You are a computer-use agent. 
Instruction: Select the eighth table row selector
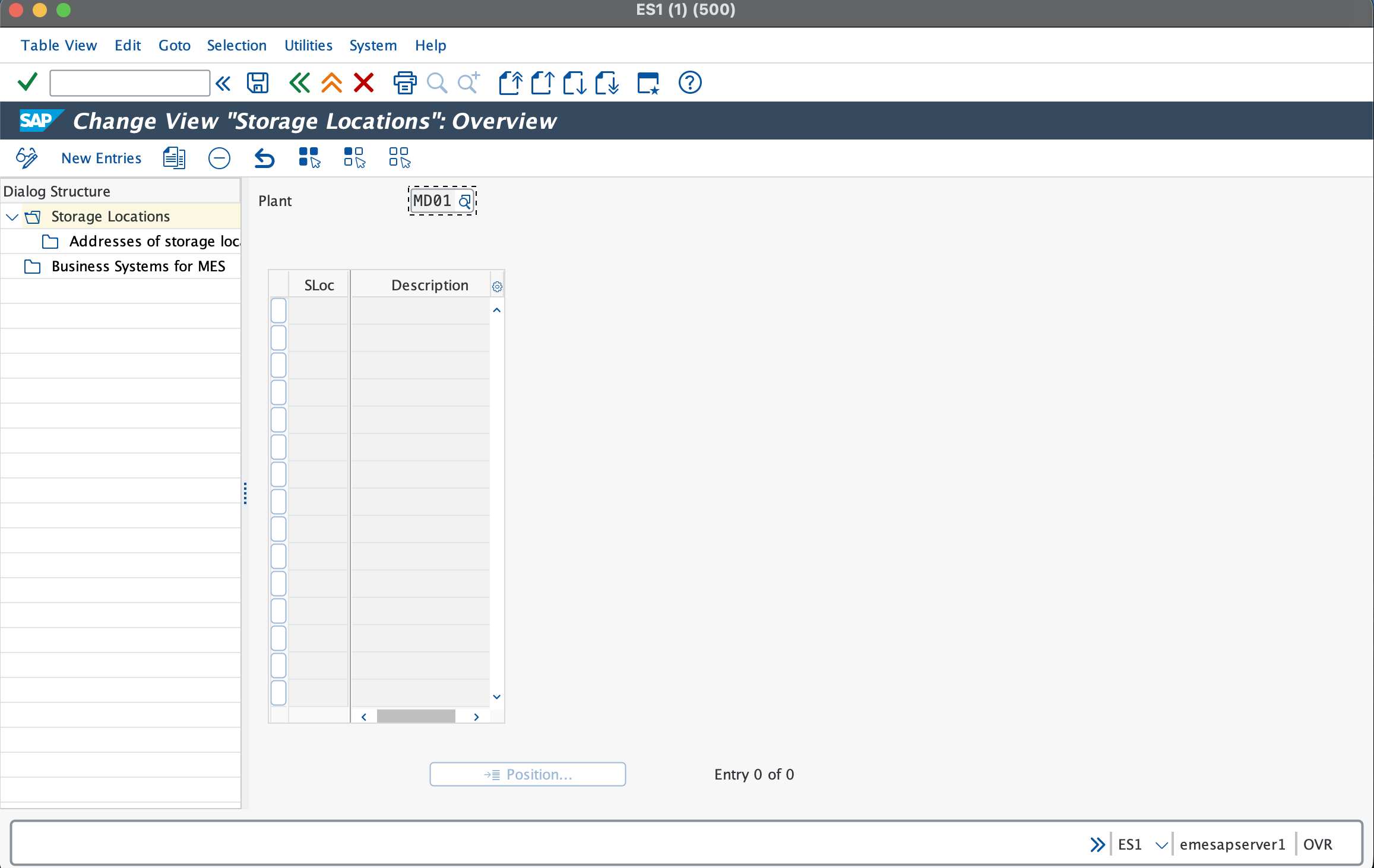(278, 502)
